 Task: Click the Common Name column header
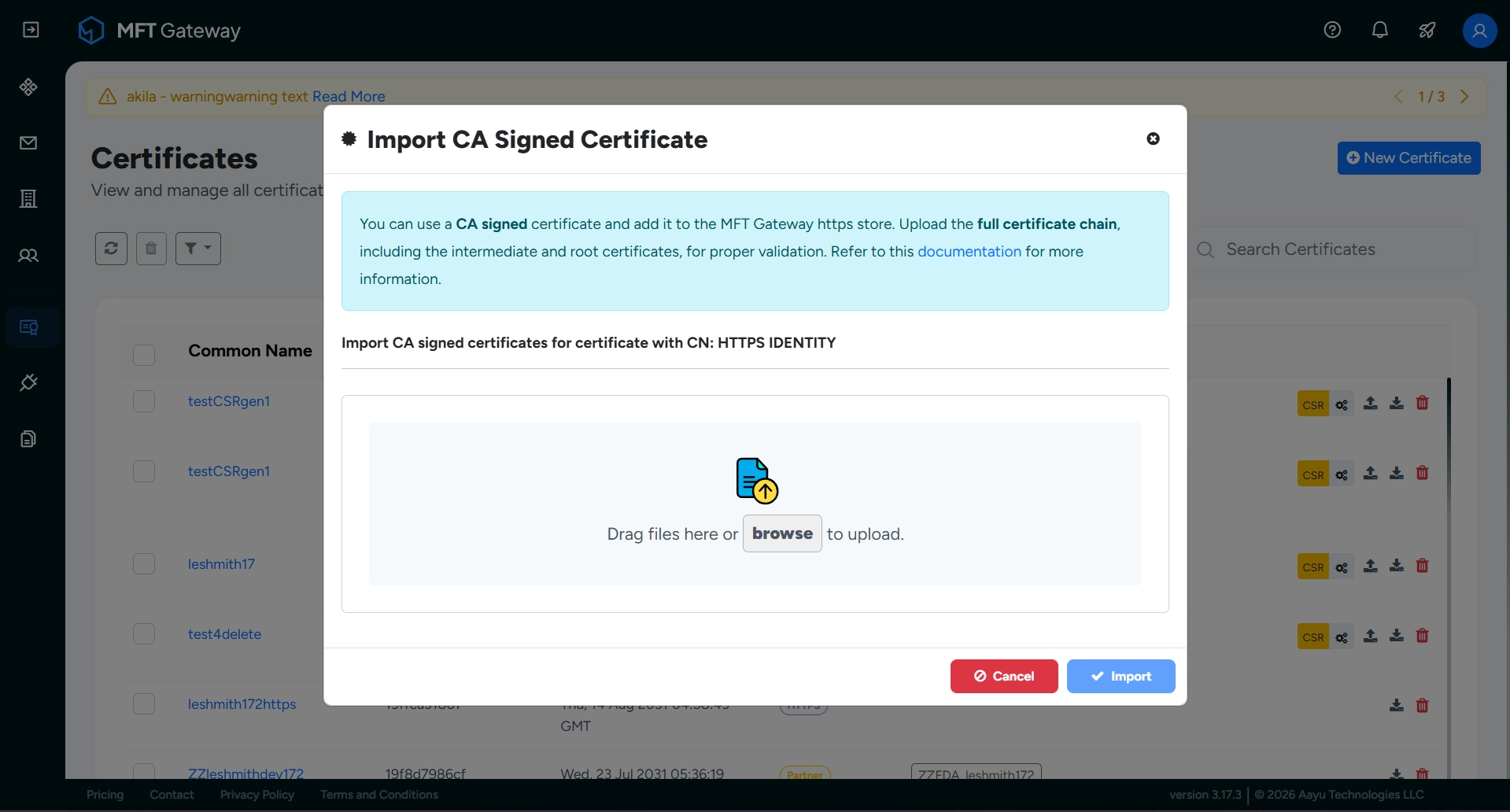click(250, 351)
